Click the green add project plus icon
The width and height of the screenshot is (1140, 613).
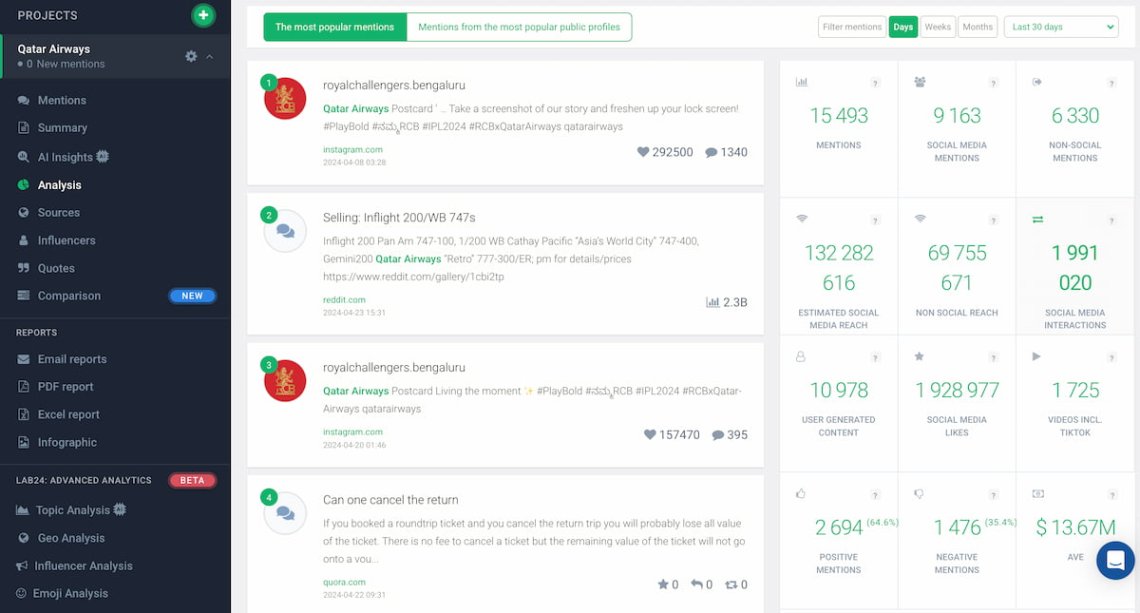coord(204,15)
